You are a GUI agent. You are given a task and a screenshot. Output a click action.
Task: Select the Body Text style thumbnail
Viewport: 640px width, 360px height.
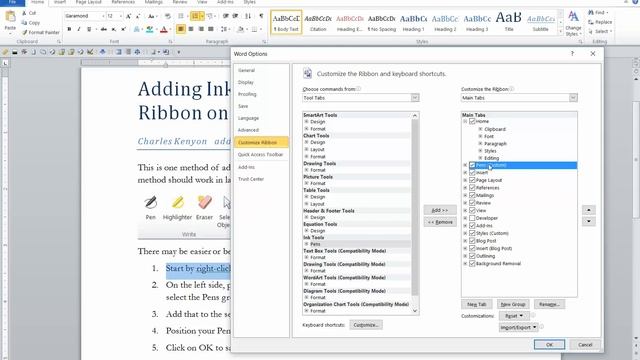point(286,22)
